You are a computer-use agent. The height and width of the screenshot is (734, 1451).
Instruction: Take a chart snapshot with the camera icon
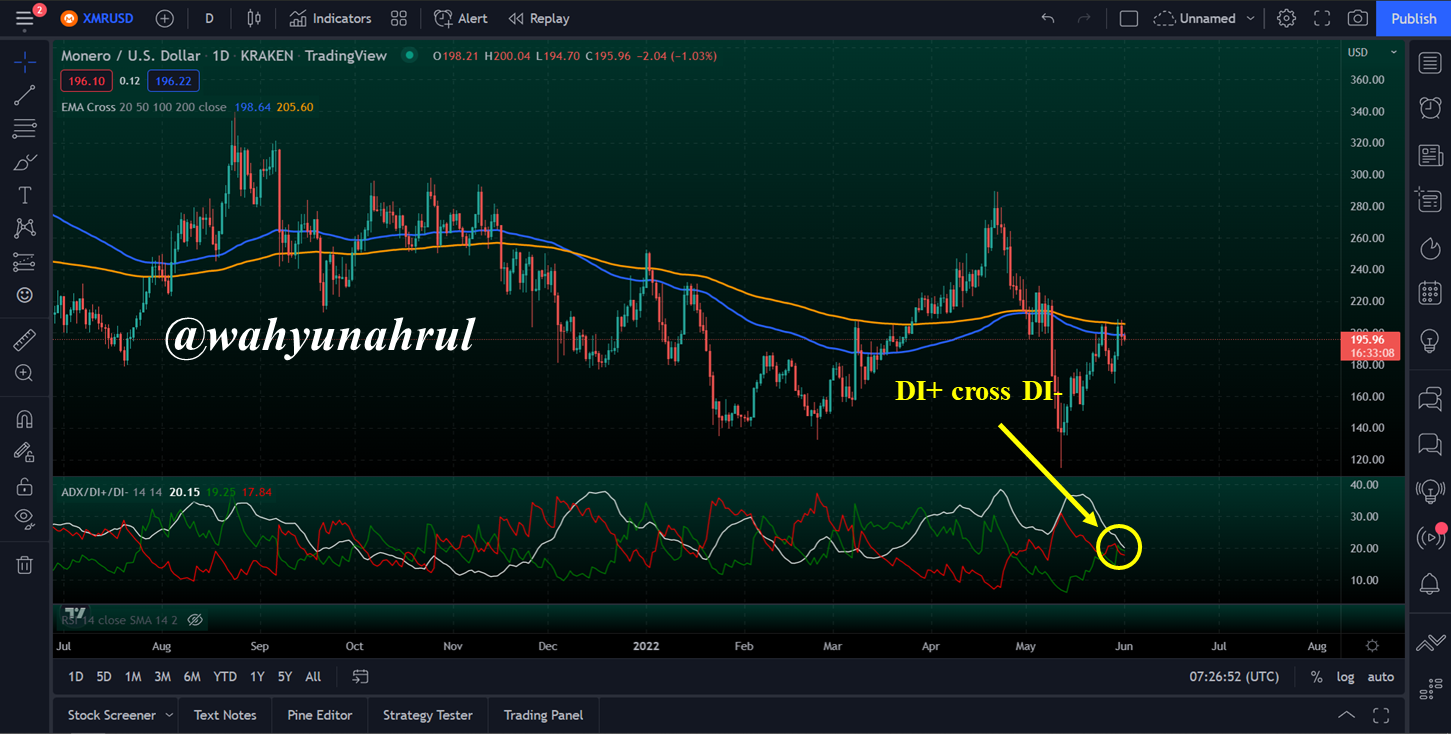coord(1357,18)
